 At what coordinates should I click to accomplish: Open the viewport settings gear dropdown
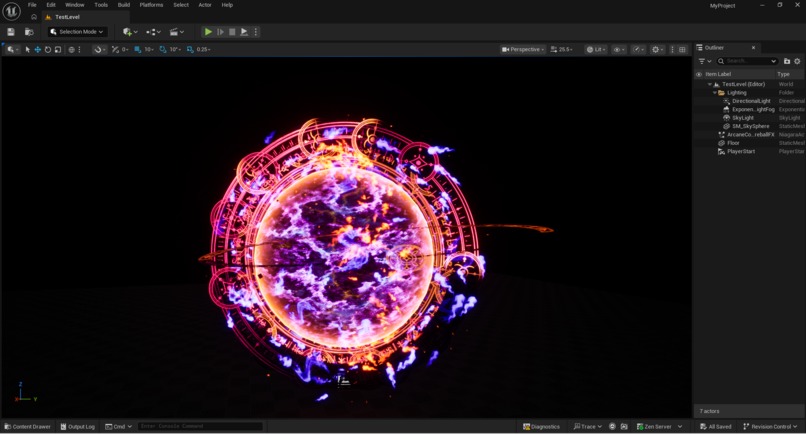657,49
